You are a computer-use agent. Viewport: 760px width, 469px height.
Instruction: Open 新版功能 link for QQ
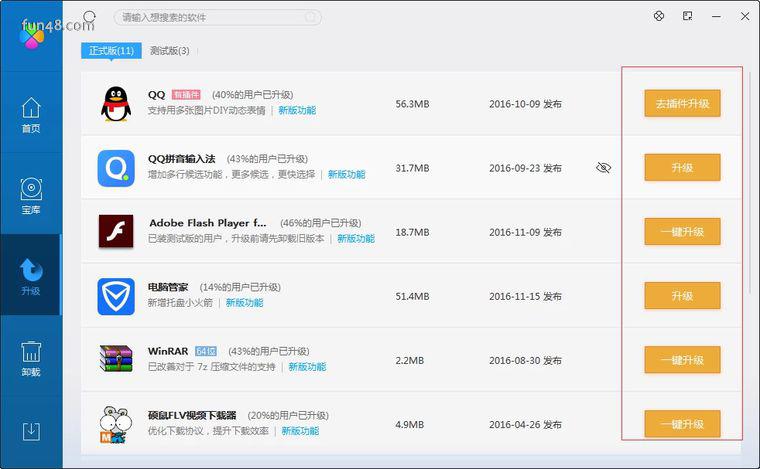pos(297,110)
